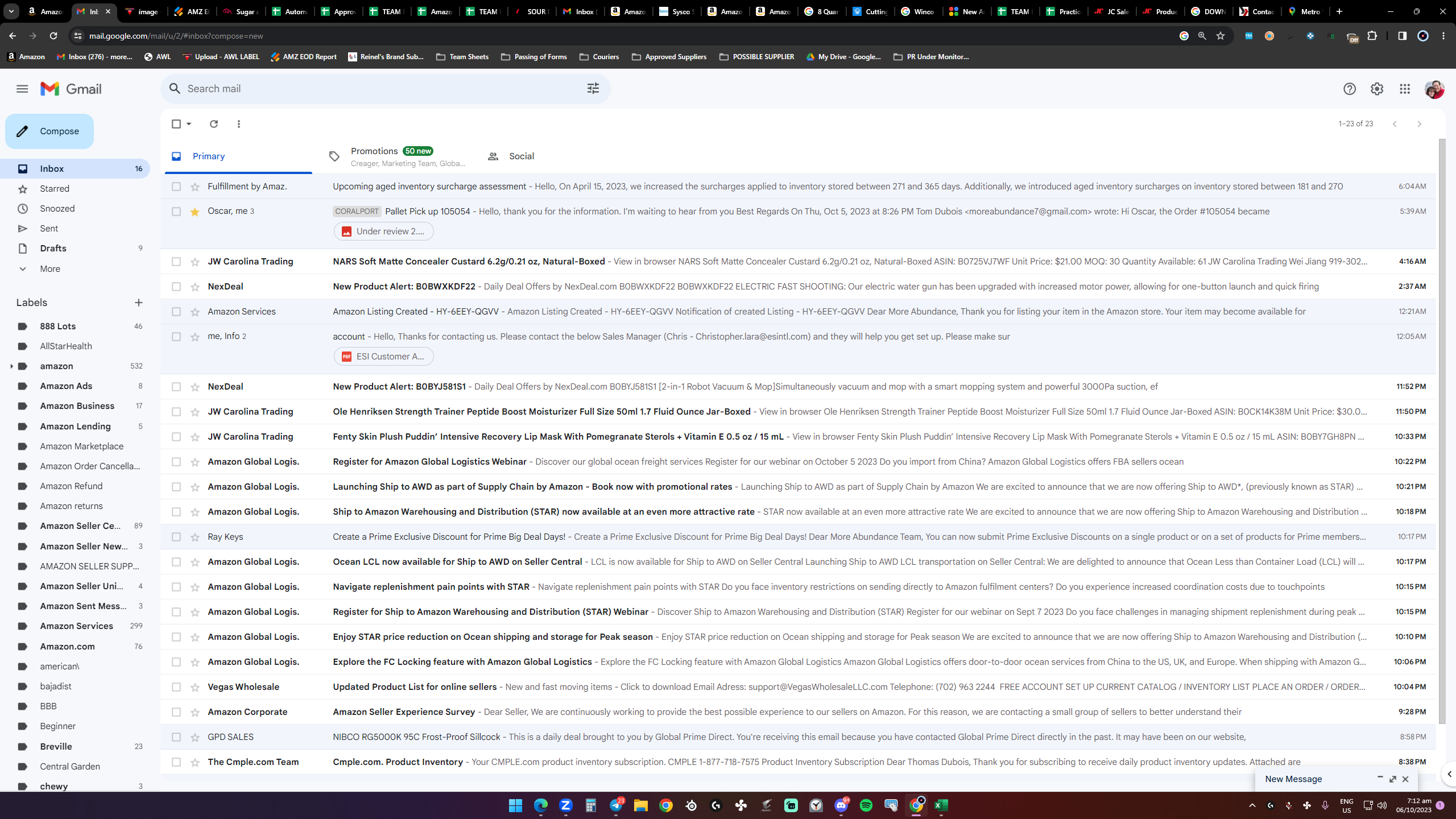Tick checkbox for Amazon Services listing email
The image size is (1456, 819).
tap(176, 312)
